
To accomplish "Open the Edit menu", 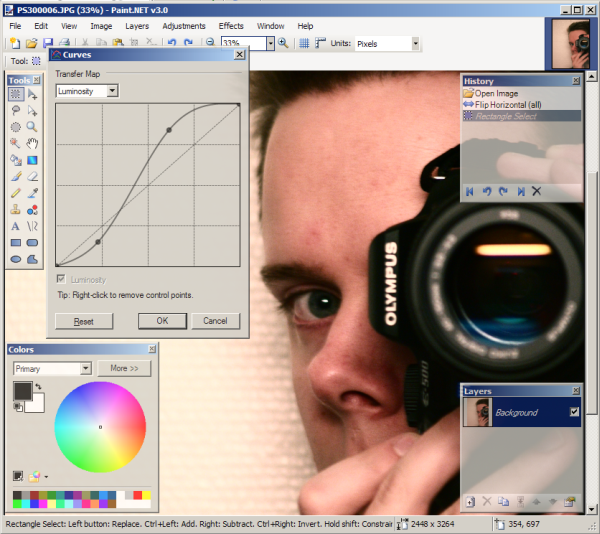I will pos(41,26).
